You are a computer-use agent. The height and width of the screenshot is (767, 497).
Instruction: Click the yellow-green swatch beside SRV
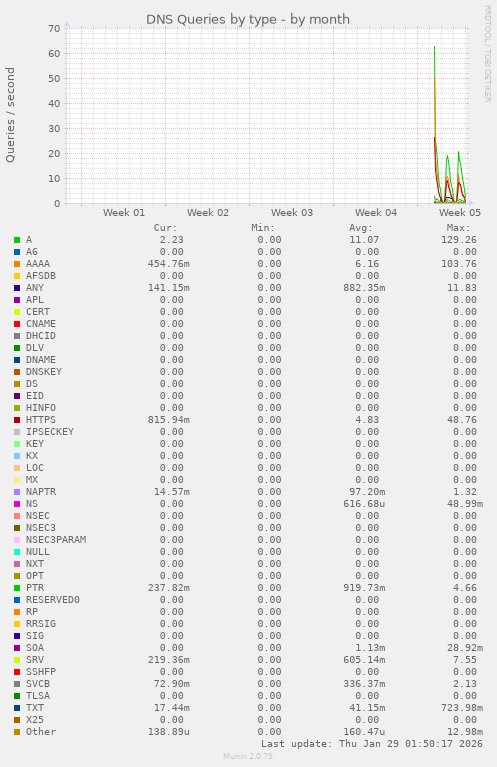coord(17,660)
